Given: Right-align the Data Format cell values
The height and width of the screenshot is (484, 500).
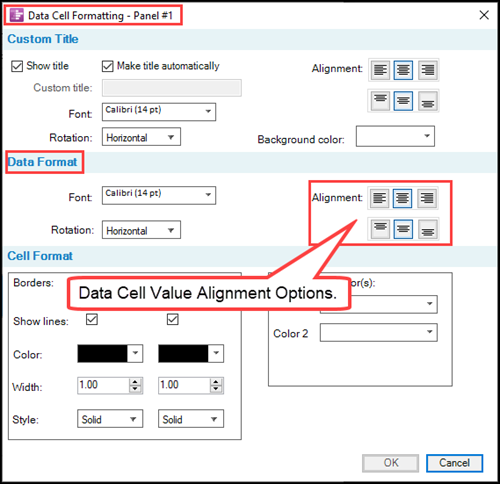Looking at the screenshot, I should [x=427, y=198].
